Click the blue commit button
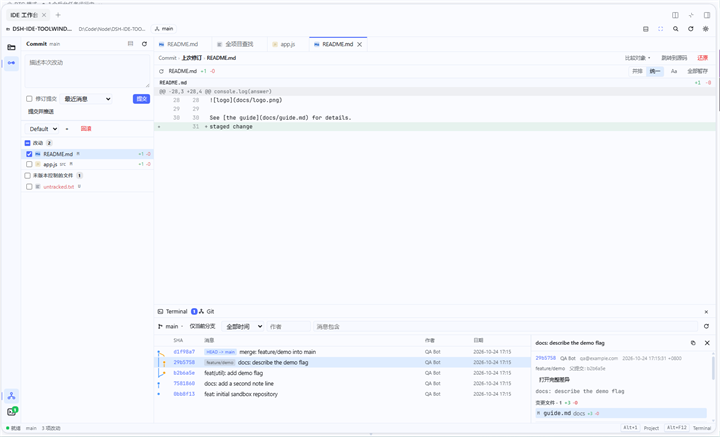This screenshot has height=437, width=720. tap(141, 99)
